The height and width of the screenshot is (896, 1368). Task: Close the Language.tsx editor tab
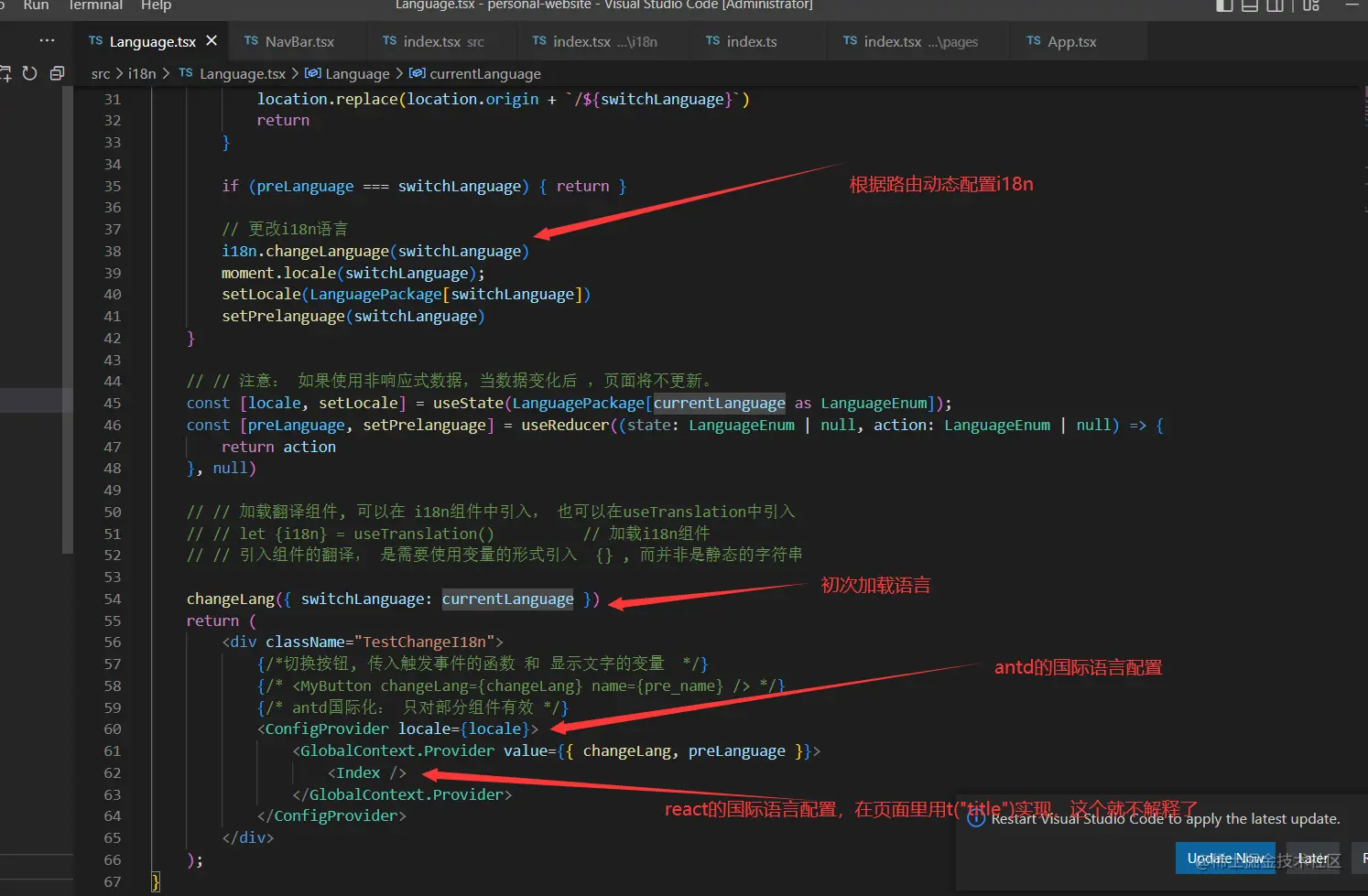(x=212, y=41)
